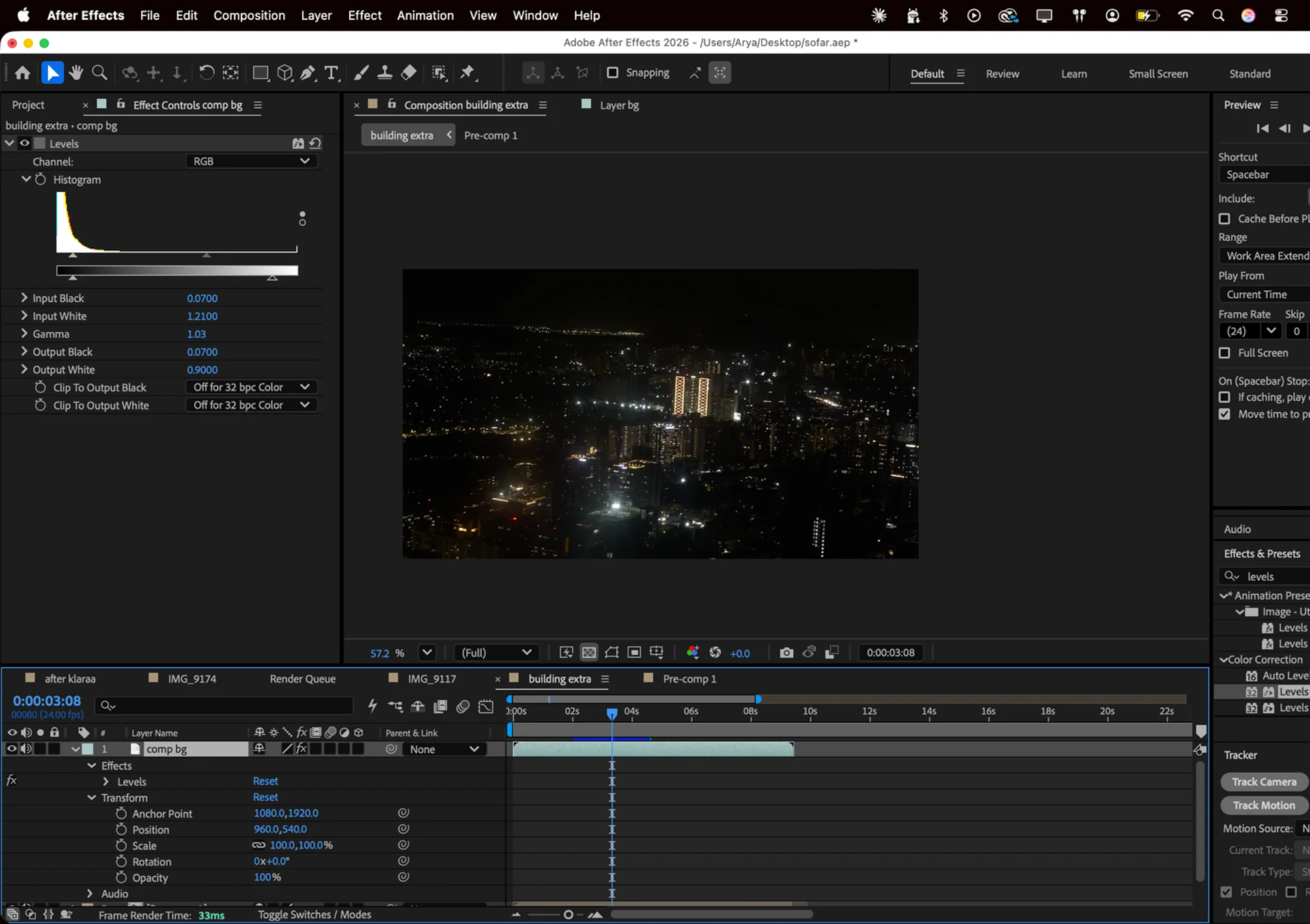This screenshot has height=924, width=1310.
Task: Enable the Full Screen checkbox
Action: [x=1224, y=353]
